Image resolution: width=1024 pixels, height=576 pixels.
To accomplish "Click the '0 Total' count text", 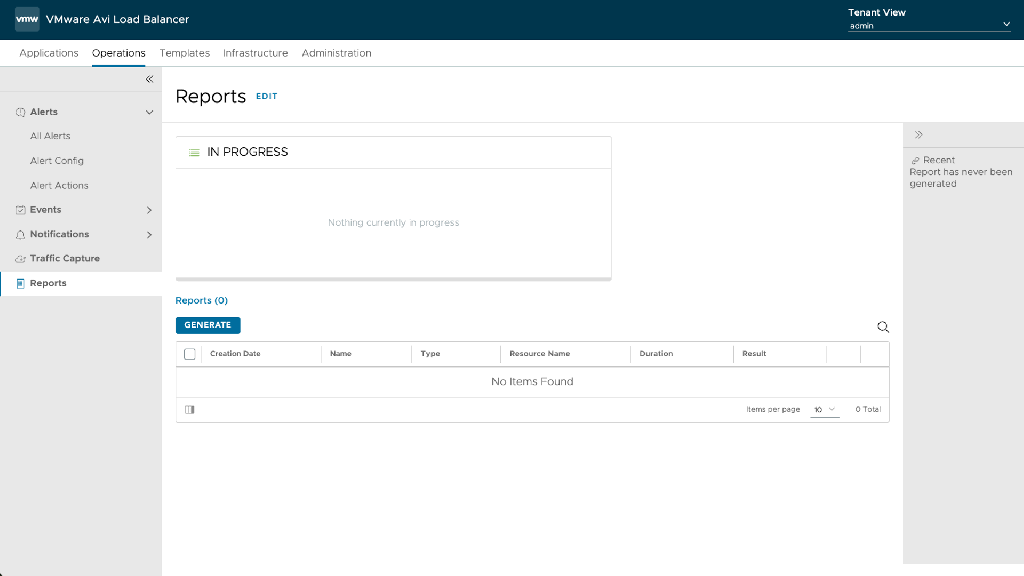I will click(868, 409).
